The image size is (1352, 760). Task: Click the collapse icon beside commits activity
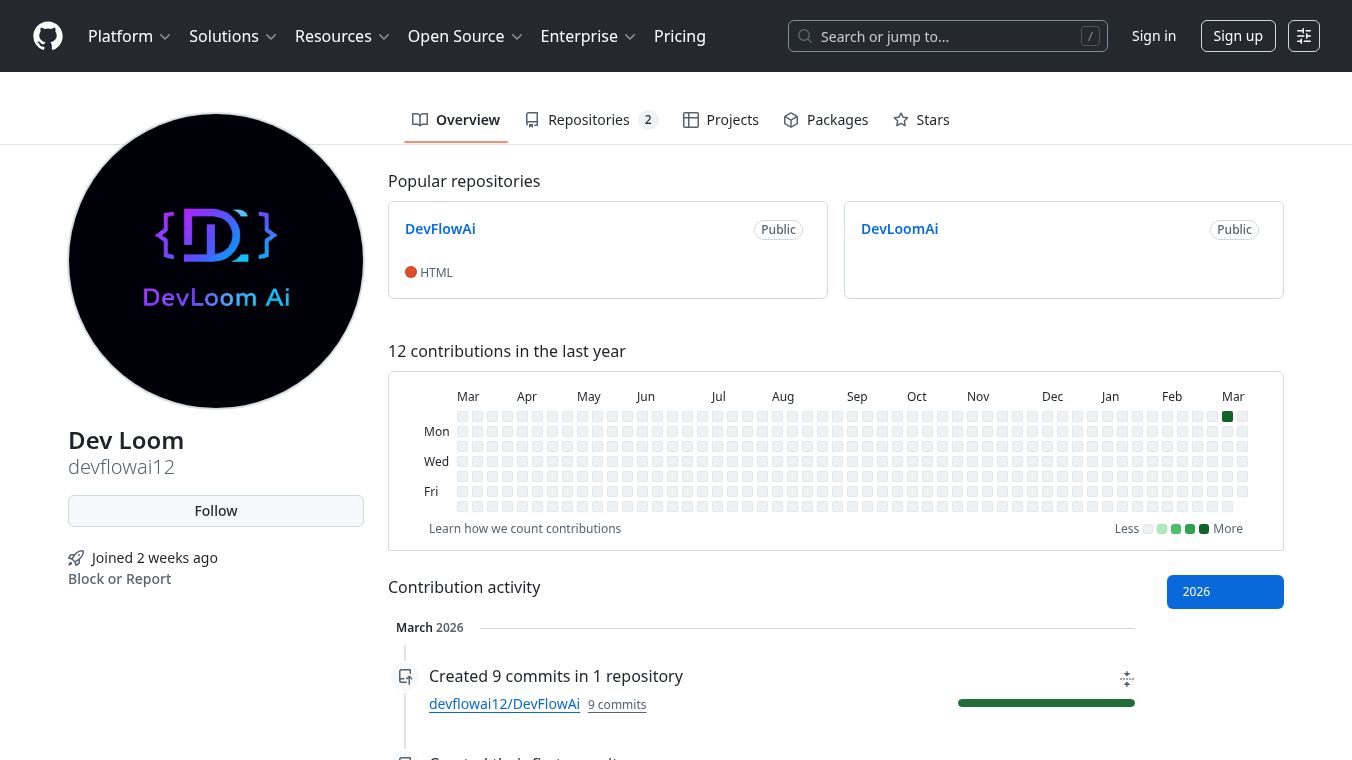click(x=1126, y=679)
